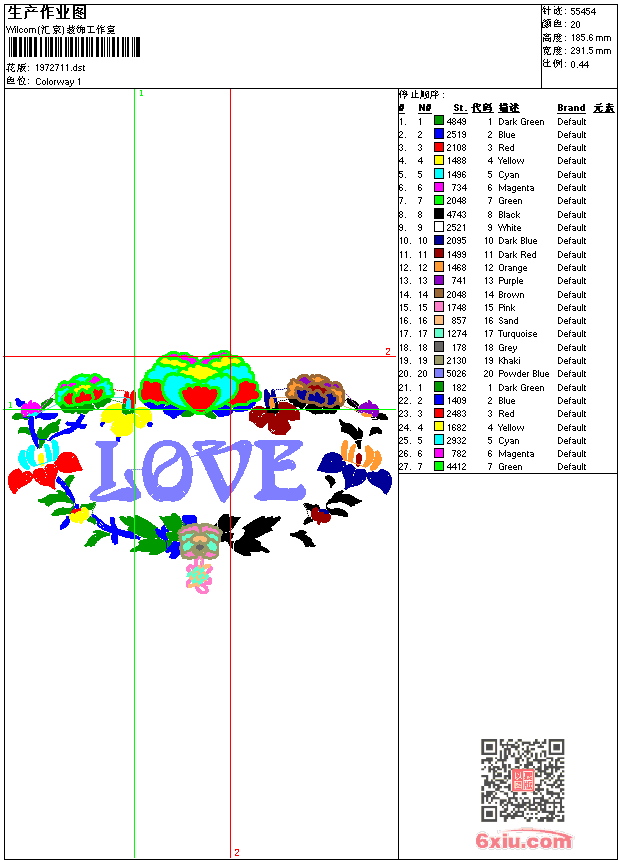Image resolution: width=620 pixels, height=860 pixels.
Task: Click the Cyan swatch beside stitch count 1496
Action: (439, 174)
